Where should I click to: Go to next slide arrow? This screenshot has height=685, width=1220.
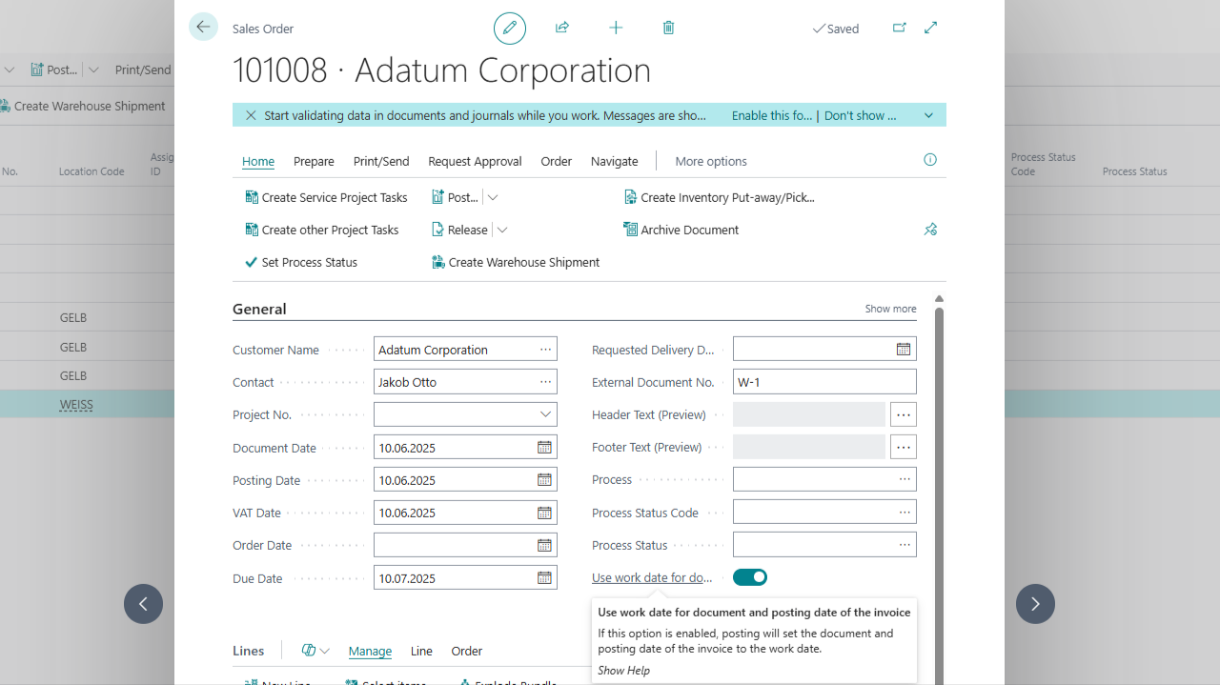(x=1035, y=604)
